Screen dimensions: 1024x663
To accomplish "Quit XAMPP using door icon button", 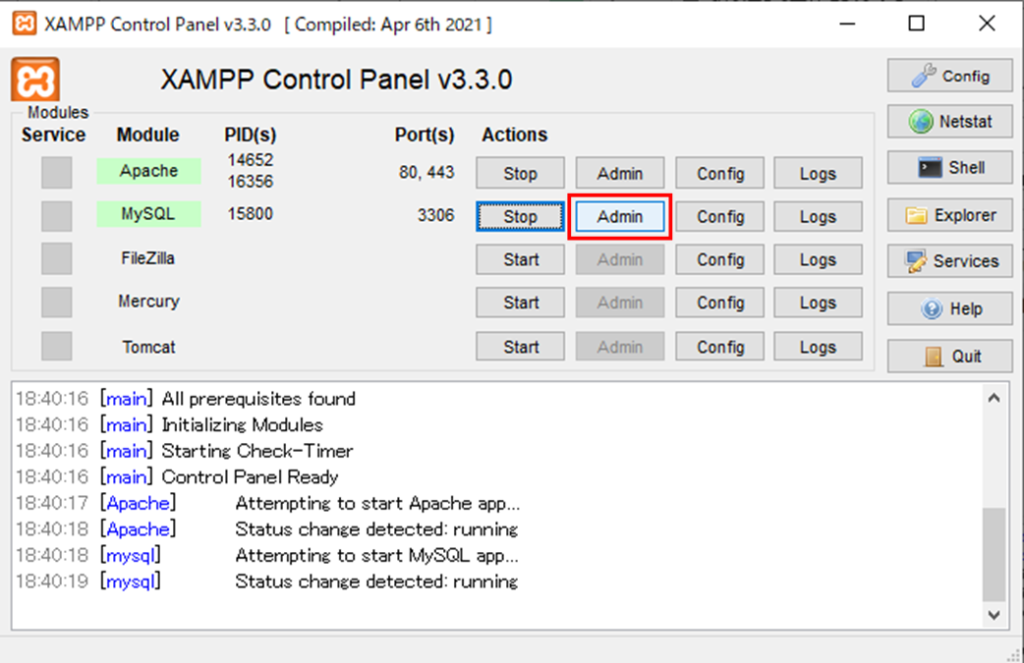I will [950, 356].
